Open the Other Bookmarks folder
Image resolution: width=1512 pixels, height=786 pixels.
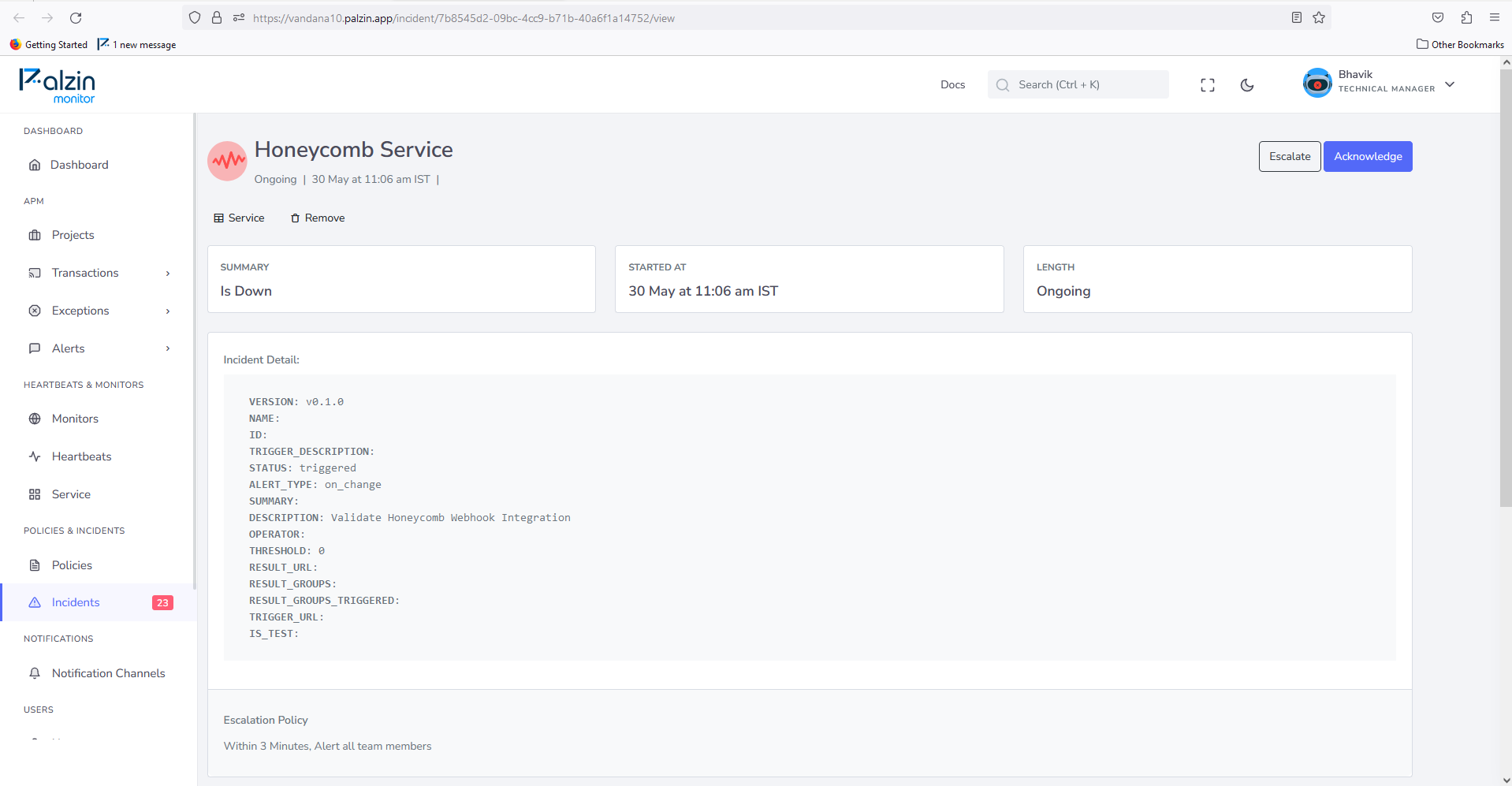point(1460,45)
